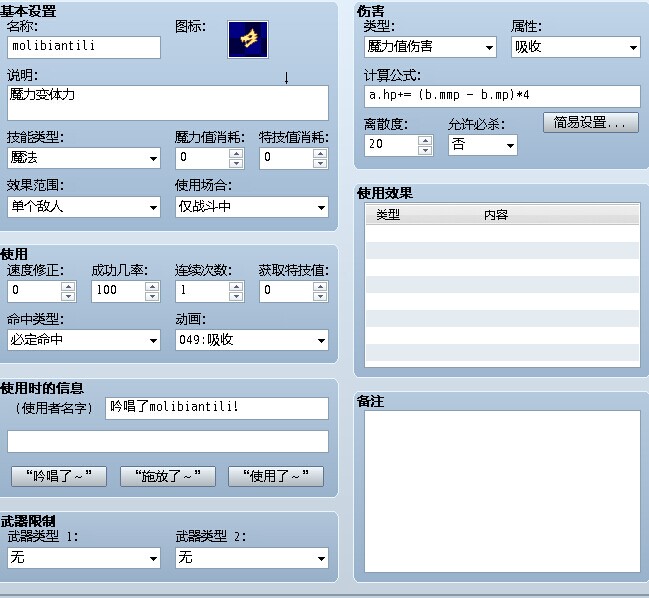Click the “施放了～” message template button
The width and height of the screenshot is (649, 598).
(x=168, y=476)
